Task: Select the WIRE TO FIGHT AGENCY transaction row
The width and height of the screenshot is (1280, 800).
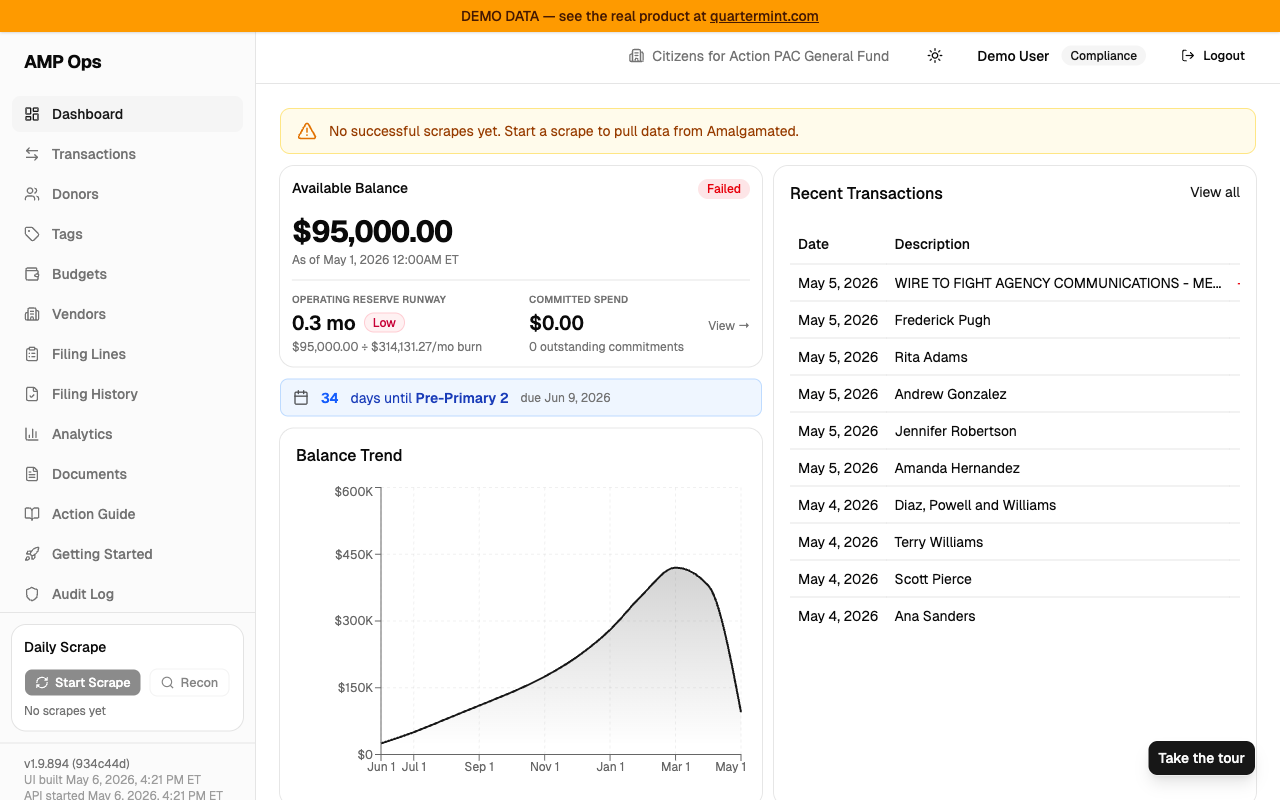Action: pos(1015,283)
